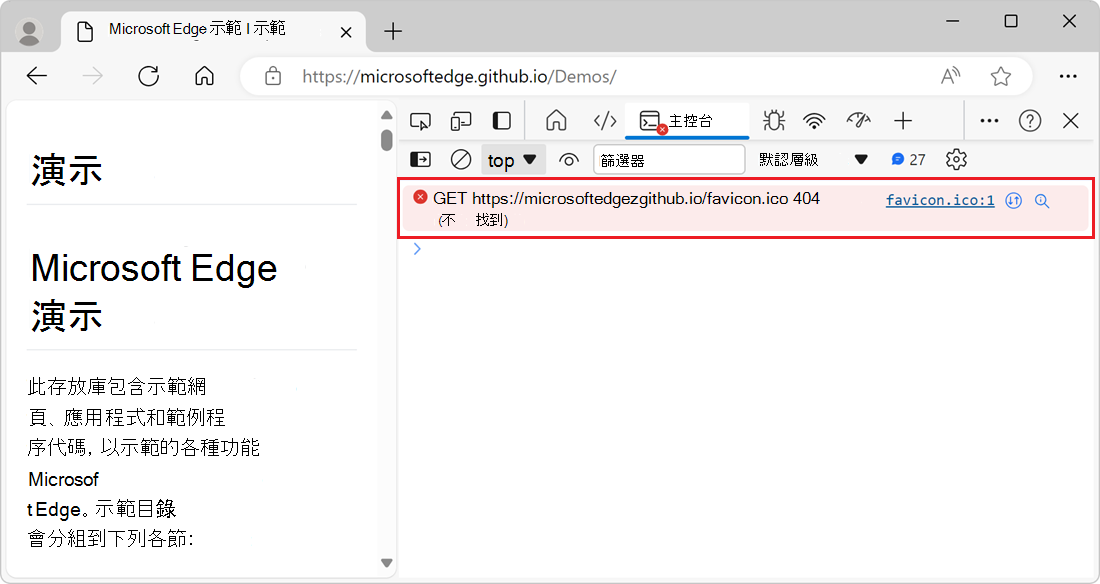1100x584 pixels.
Task: Open the DevTools Welcome home tab
Action: click(x=556, y=121)
